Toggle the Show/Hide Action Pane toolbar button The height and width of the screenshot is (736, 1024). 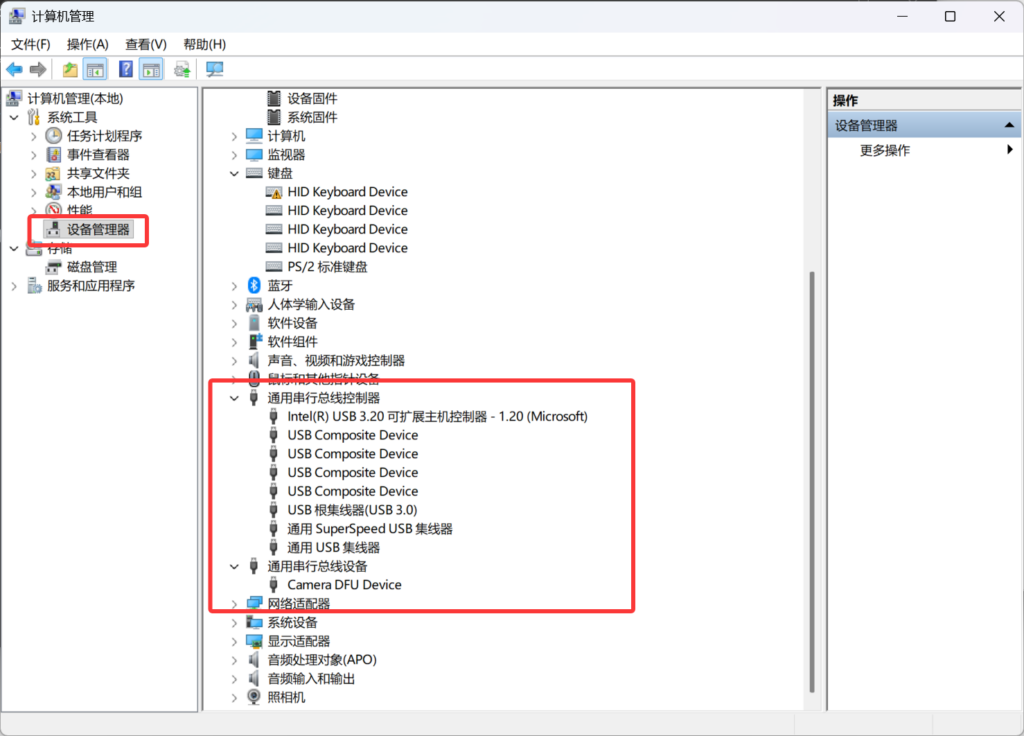tap(151, 69)
